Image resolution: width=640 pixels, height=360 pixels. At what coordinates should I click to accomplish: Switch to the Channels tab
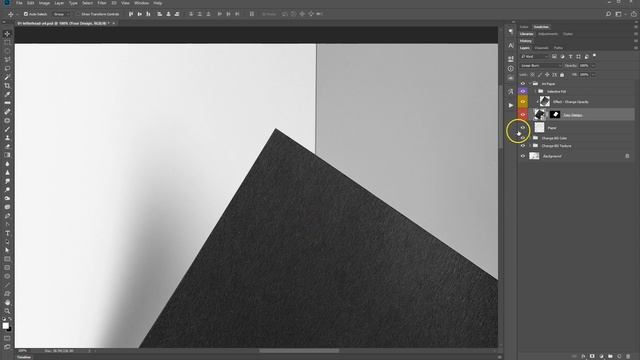pos(542,48)
